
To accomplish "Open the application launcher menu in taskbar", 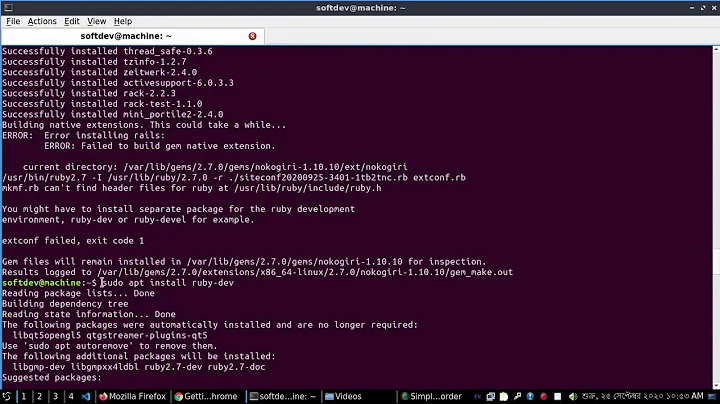I will click(x=6, y=396).
